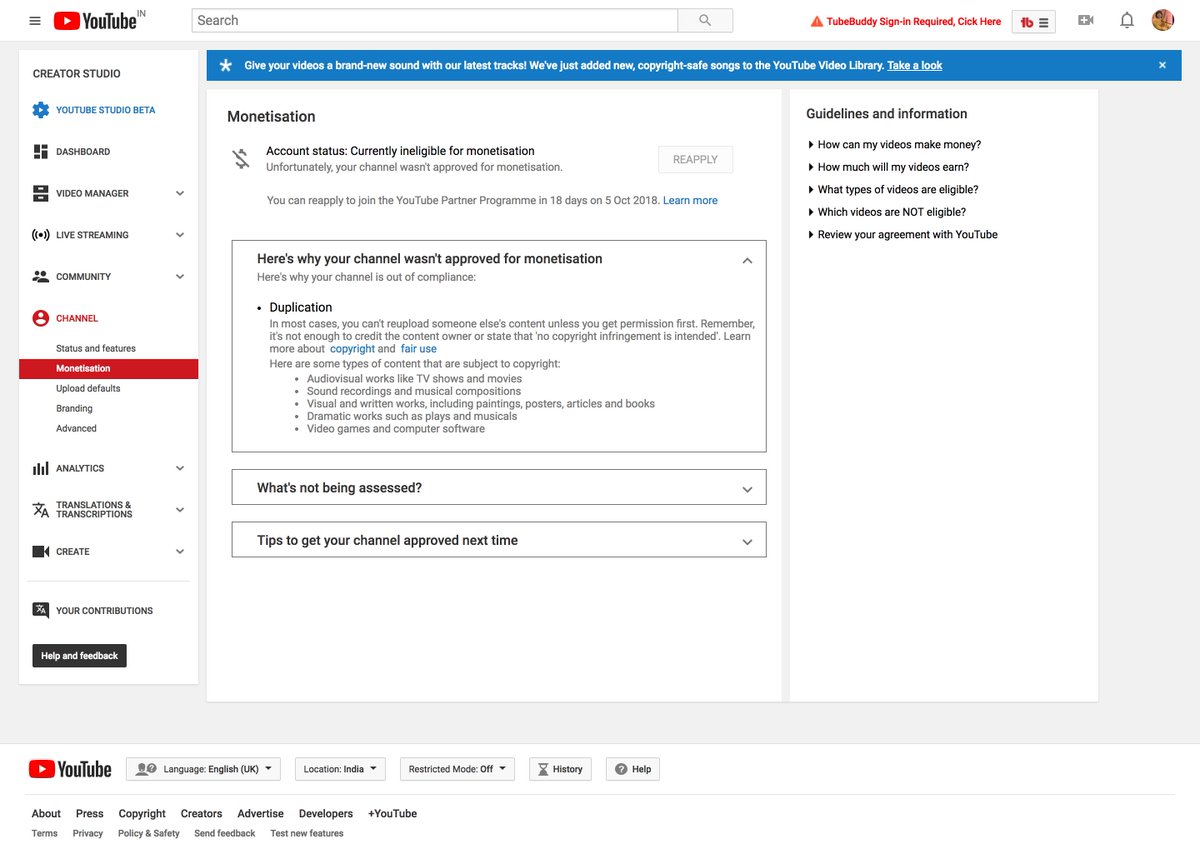1200x864 pixels.
Task: Click the Video Manager icon
Action: click(x=40, y=193)
